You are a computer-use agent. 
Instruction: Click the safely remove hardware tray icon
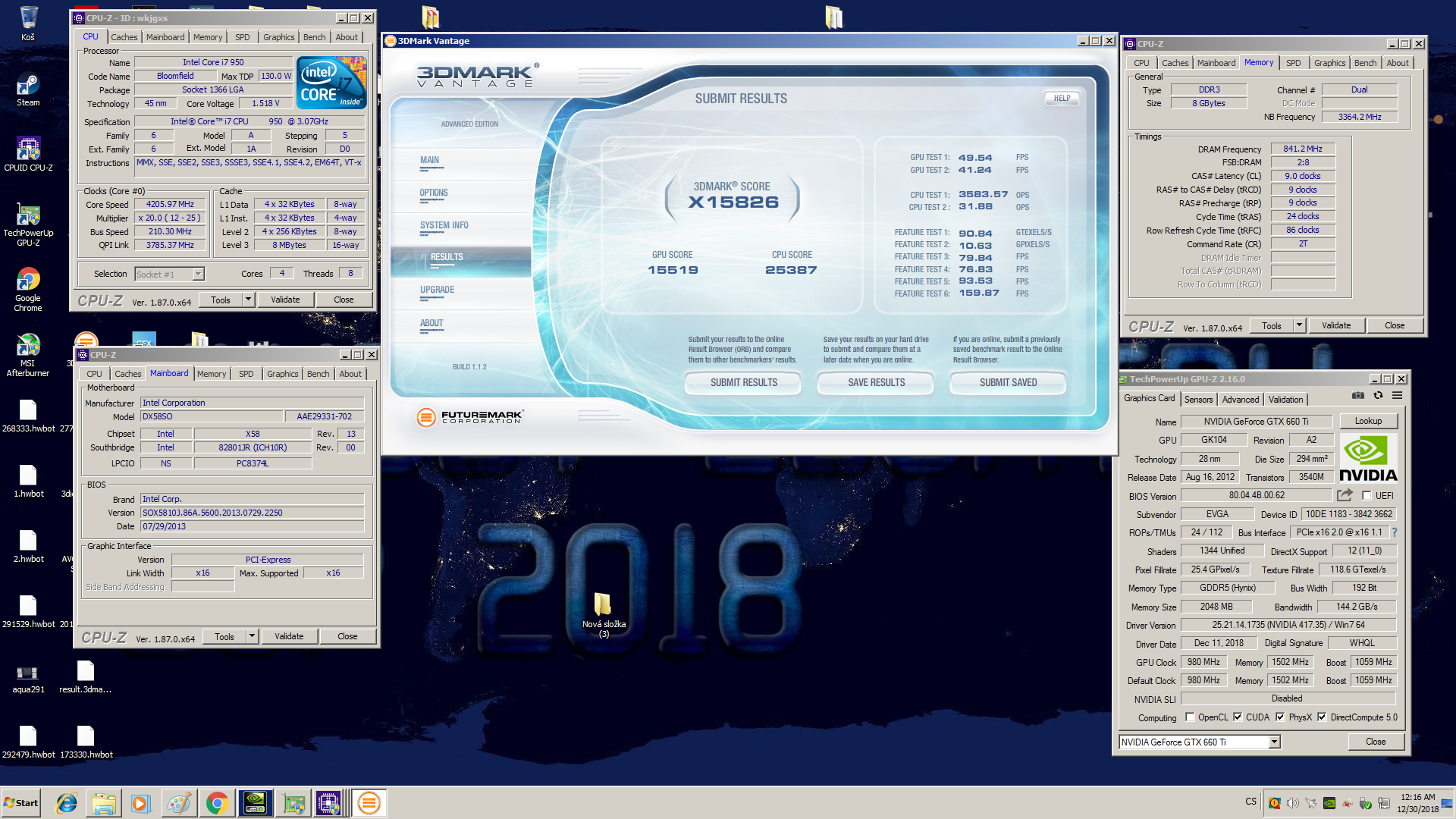(1365, 803)
